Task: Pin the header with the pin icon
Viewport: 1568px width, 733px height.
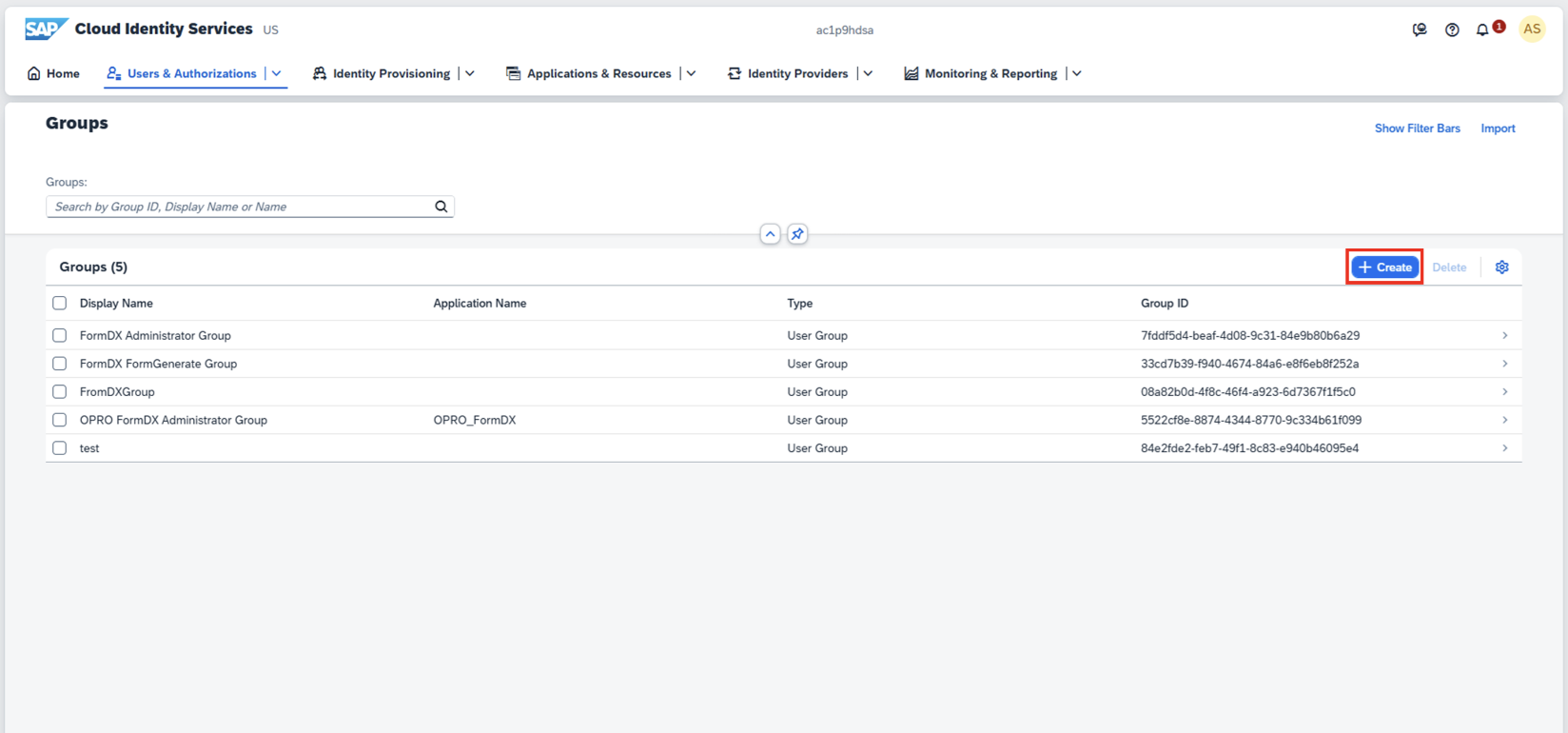Action: click(x=797, y=234)
